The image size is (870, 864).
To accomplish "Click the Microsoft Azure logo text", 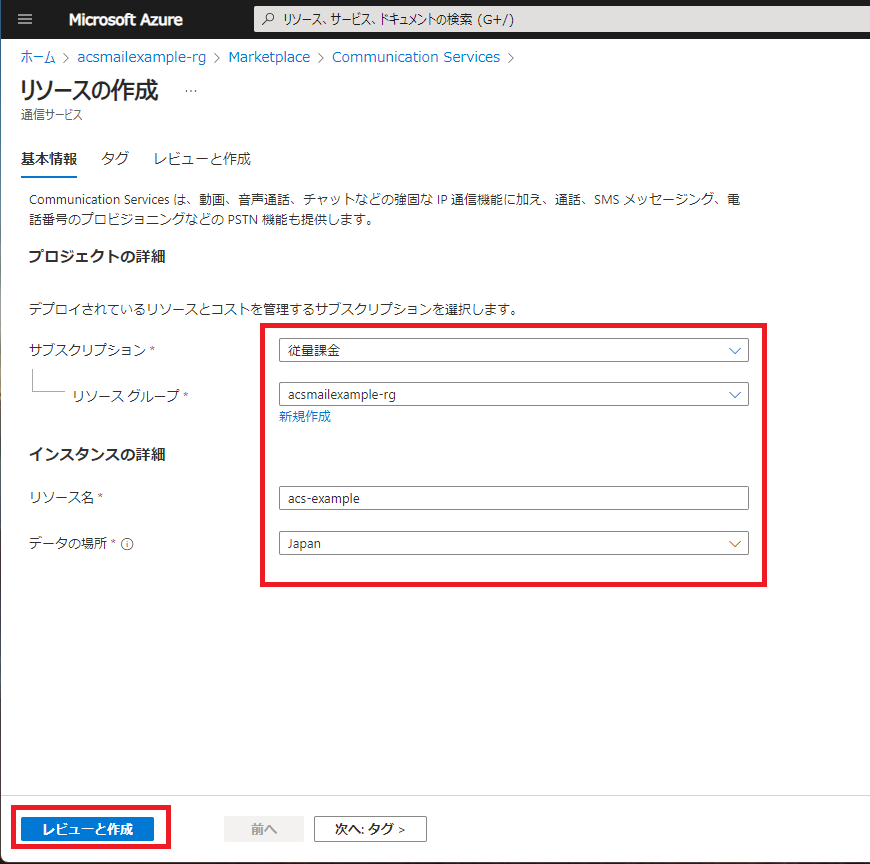I will click(125, 19).
